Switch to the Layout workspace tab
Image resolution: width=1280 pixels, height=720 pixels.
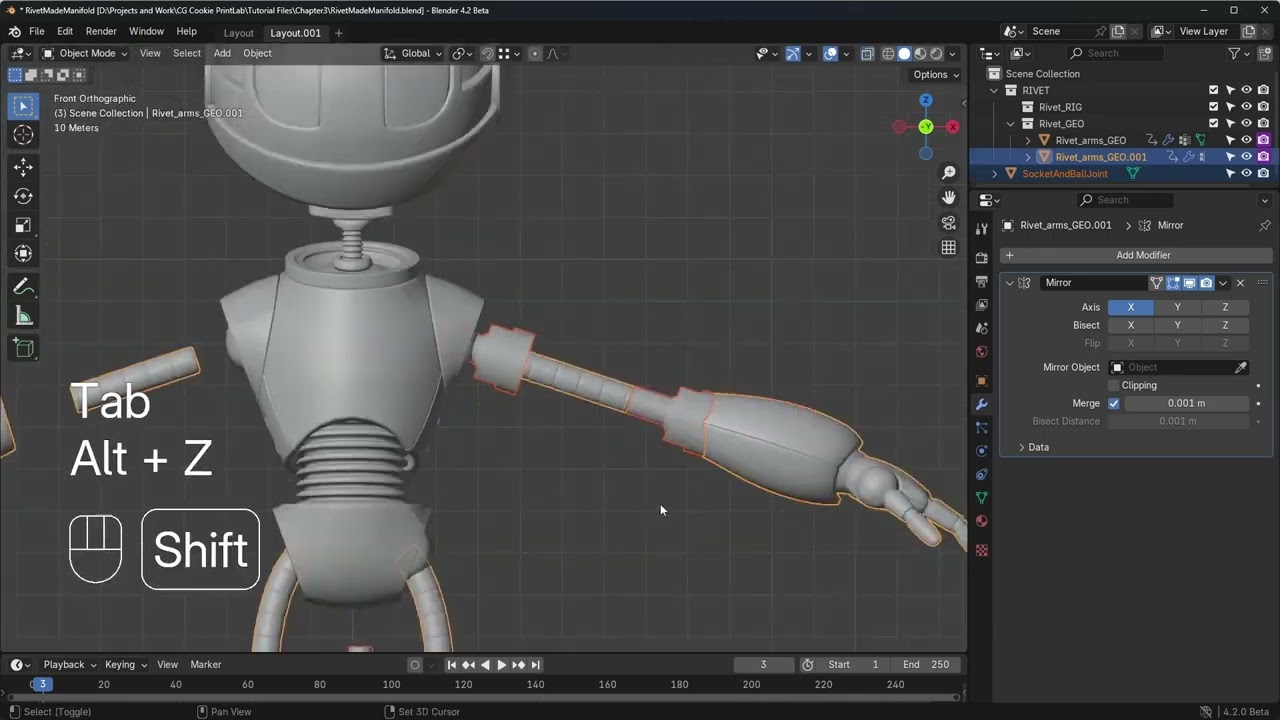238,33
